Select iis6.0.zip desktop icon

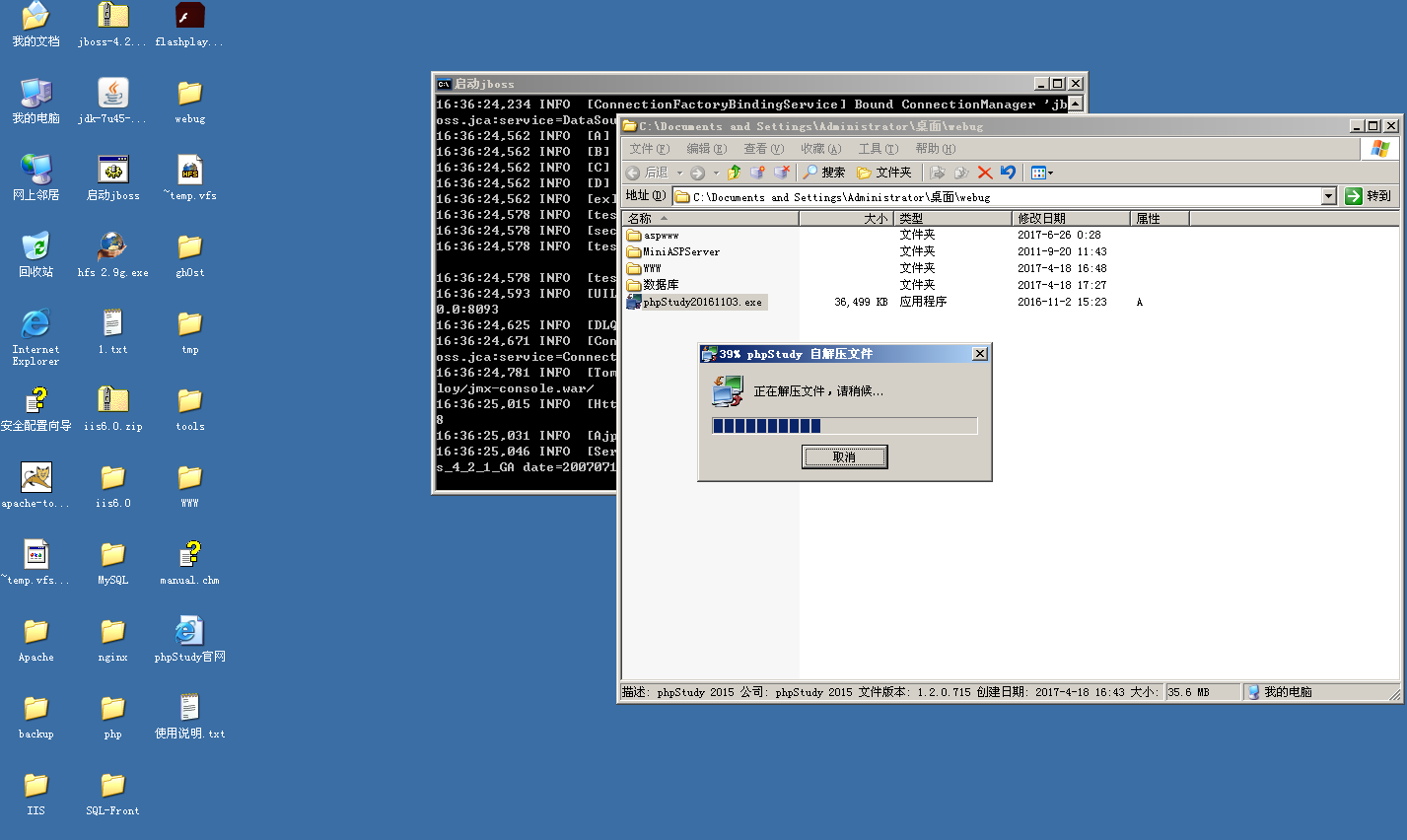coord(112,409)
